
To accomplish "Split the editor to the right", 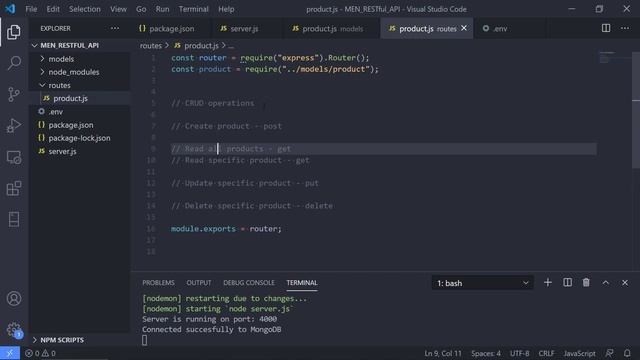I will (606, 28).
